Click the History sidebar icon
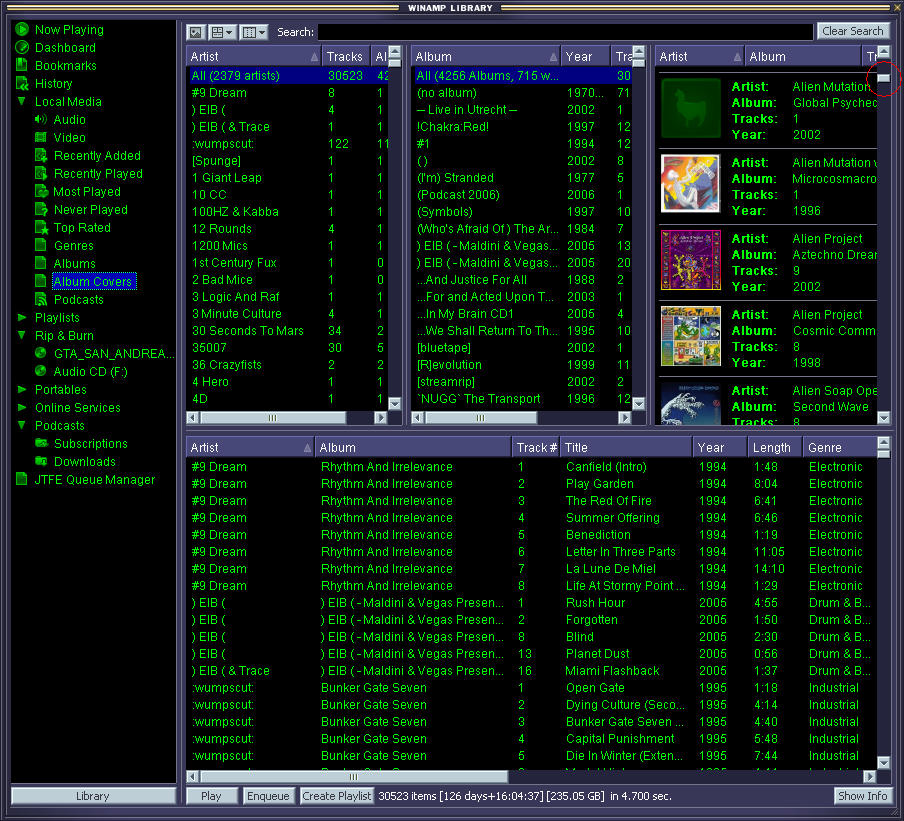Viewport: 904px width, 821px height. tap(22, 84)
